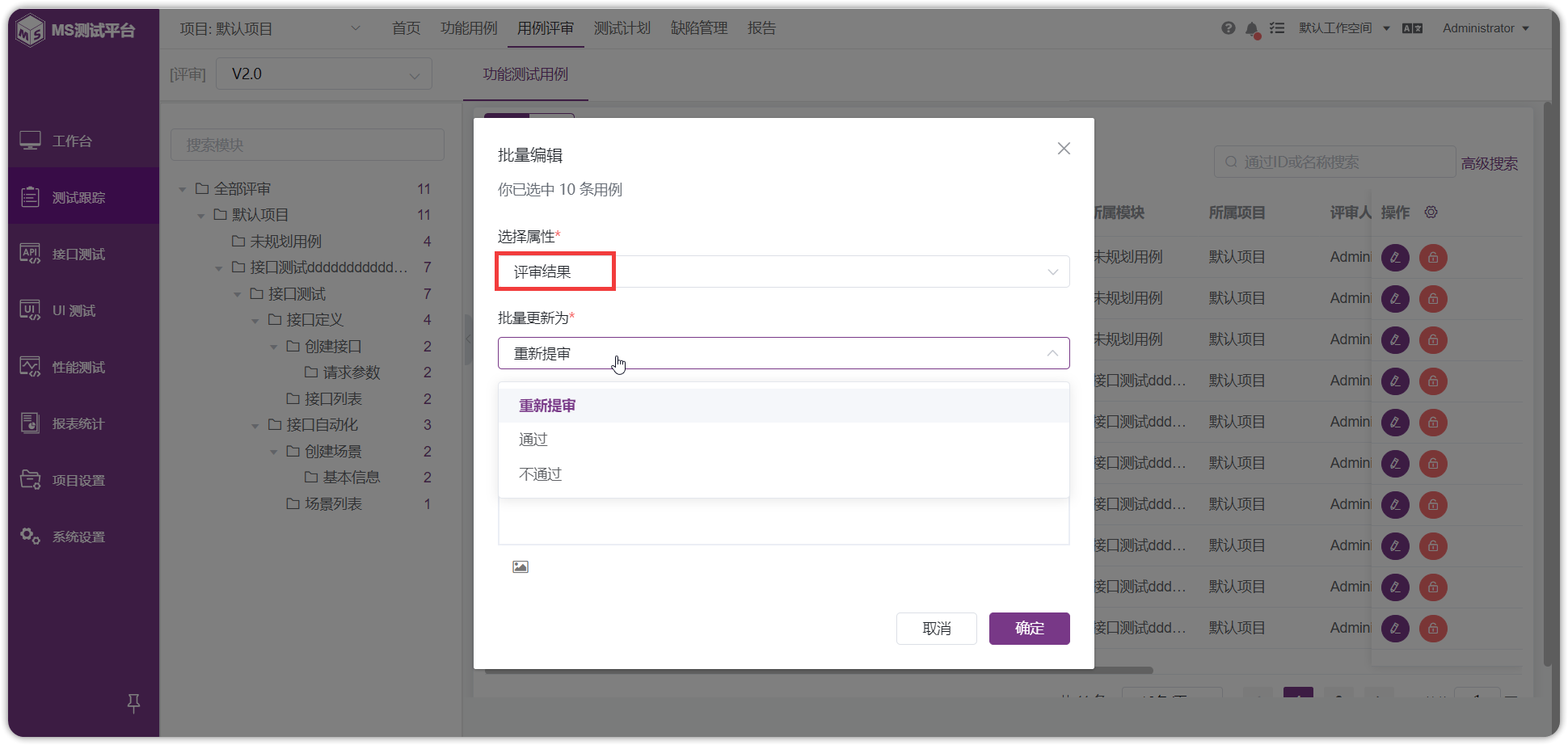Insert image via the picture icon
This screenshot has height=745, width=1568.
pos(521,566)
